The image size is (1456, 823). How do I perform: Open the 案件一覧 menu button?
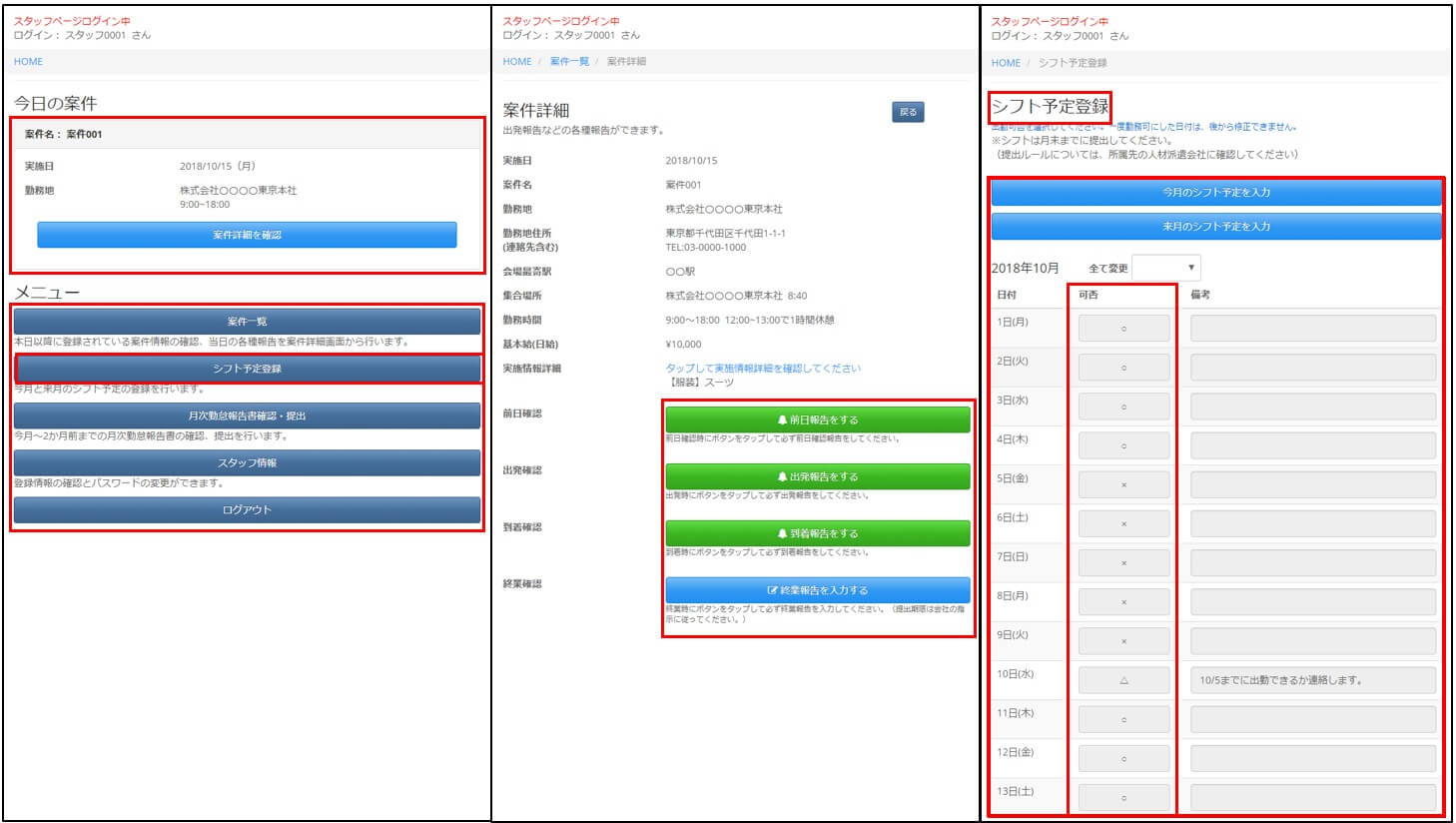(247, 322)
